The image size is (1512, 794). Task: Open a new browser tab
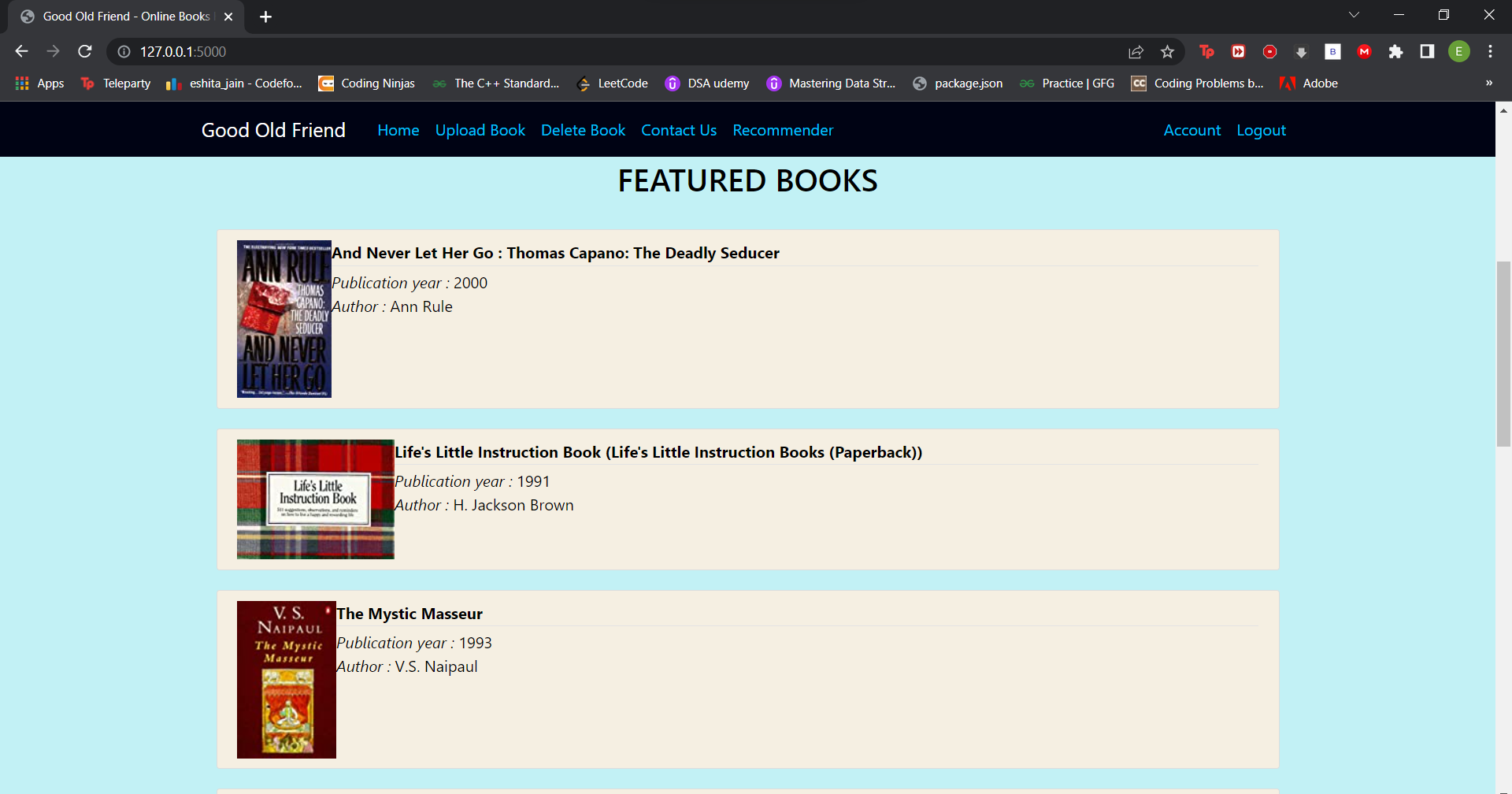tap(265, 16)
